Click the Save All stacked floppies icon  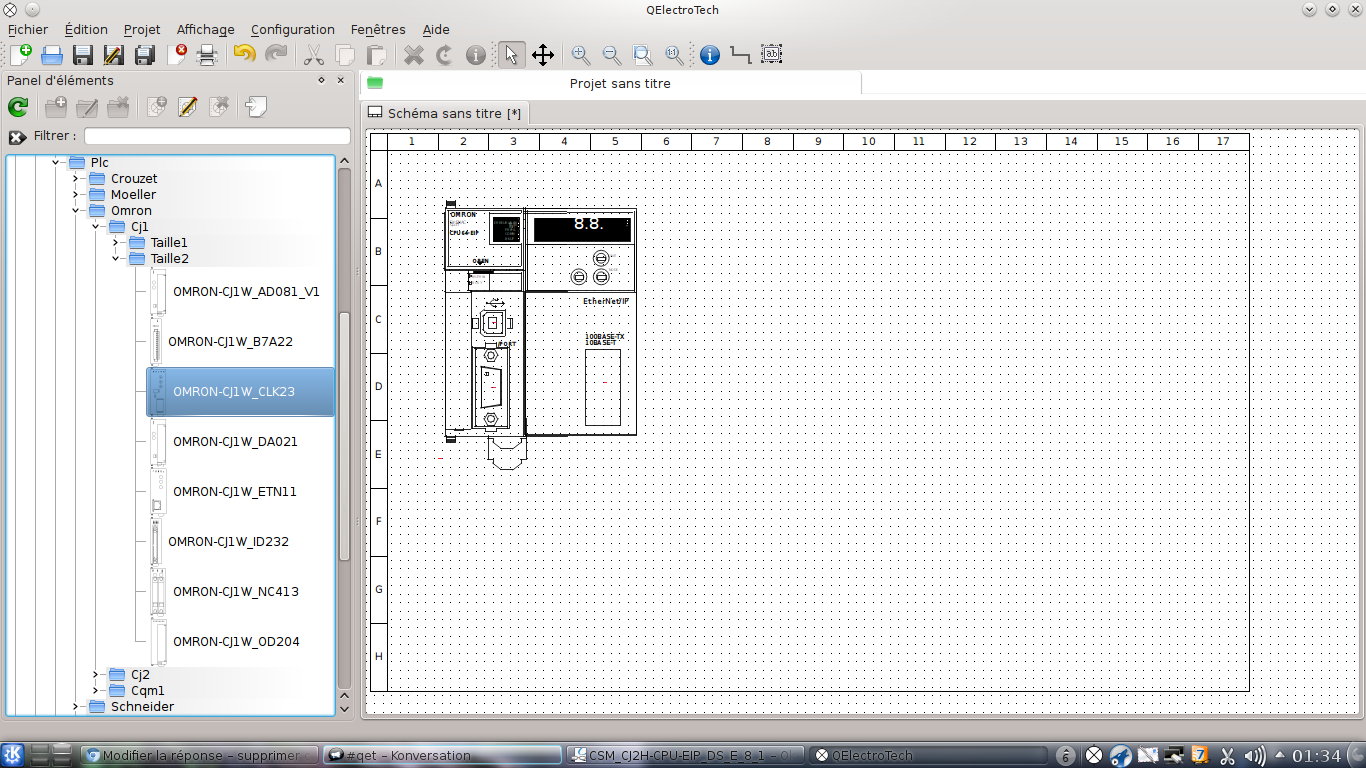click(145, 55)
